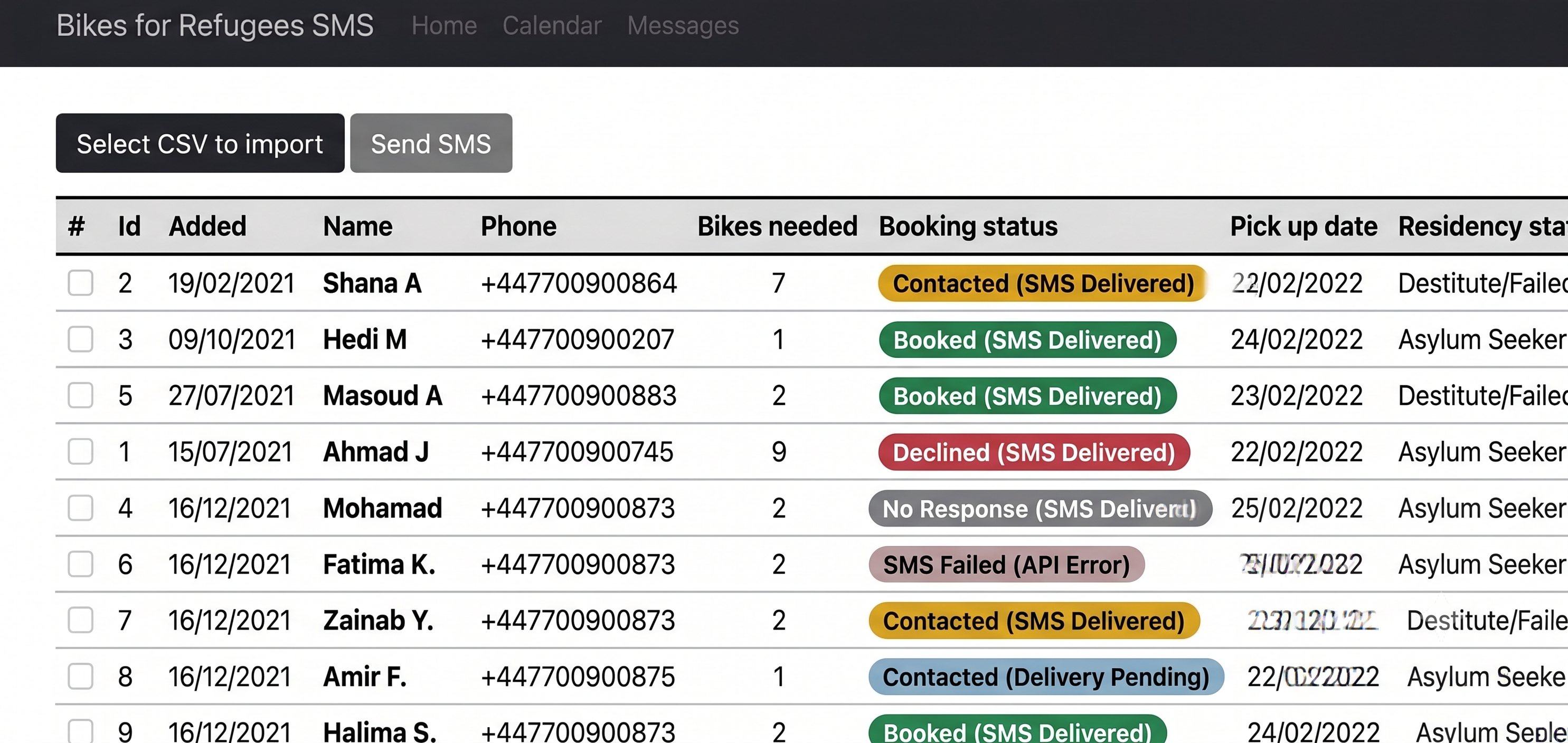The width and height of the screenshot is (1568, 743).
Task: Select the checkbox for Halima S.
Action: 80,731
